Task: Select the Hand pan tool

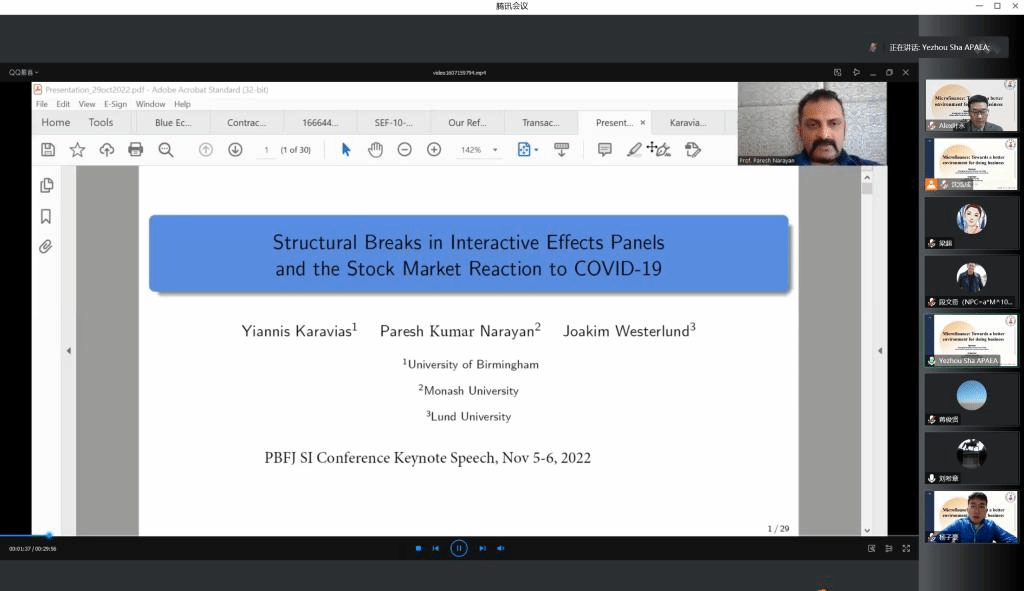Action: coord(375,150)
